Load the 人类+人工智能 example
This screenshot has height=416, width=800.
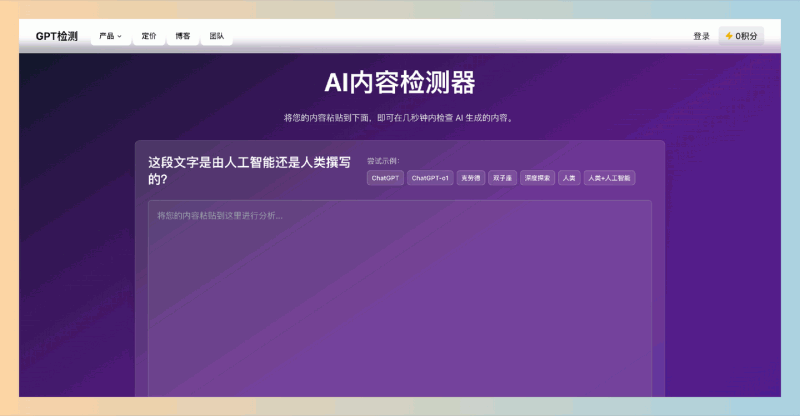(x=609, y=178)
